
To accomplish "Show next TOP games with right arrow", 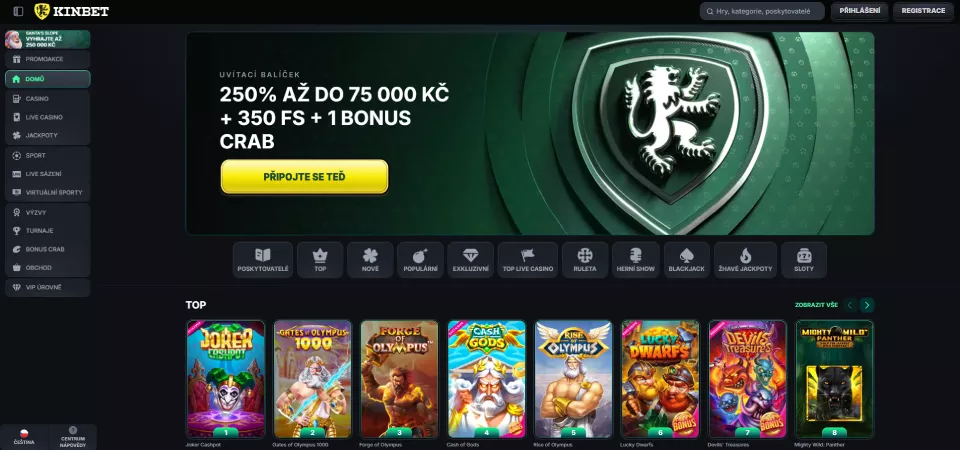I will (866, 305).
